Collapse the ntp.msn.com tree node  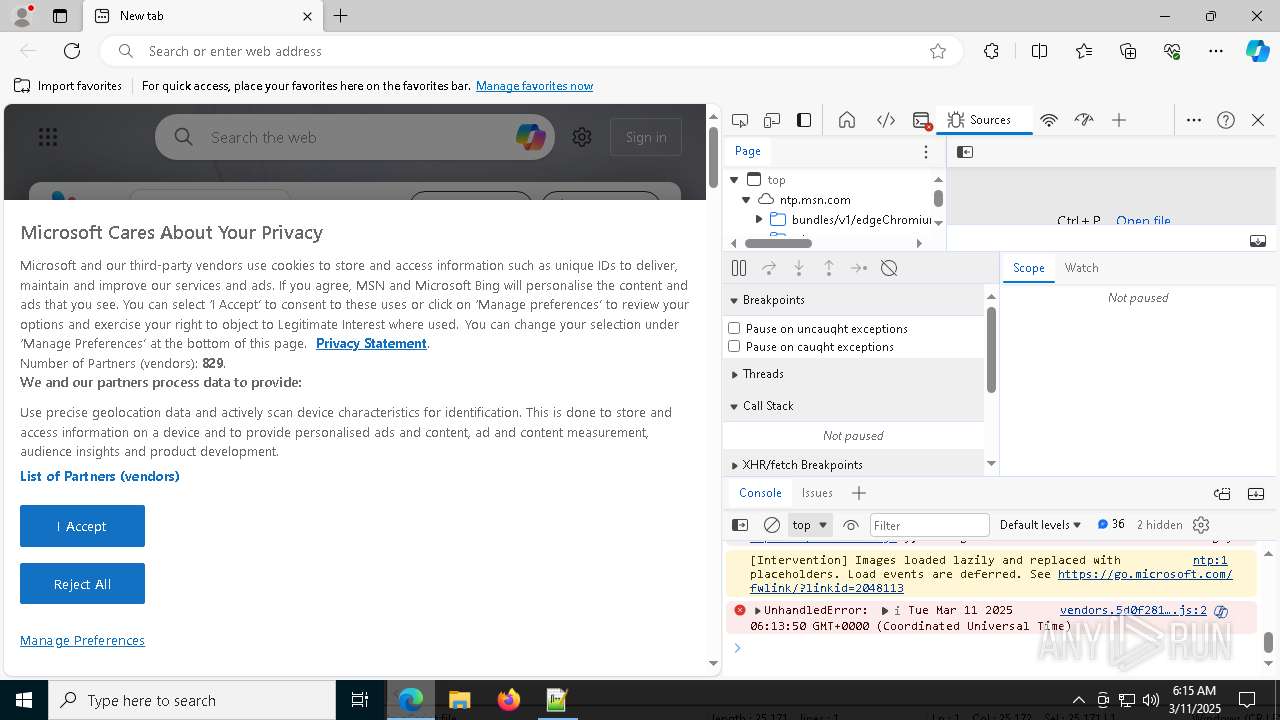[746, 200]
